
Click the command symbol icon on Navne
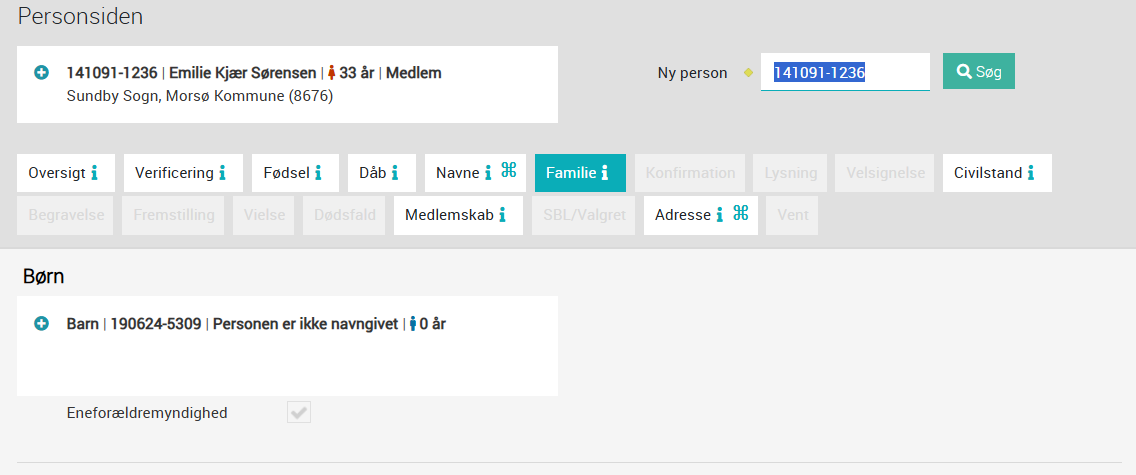(x=509, y=171)
